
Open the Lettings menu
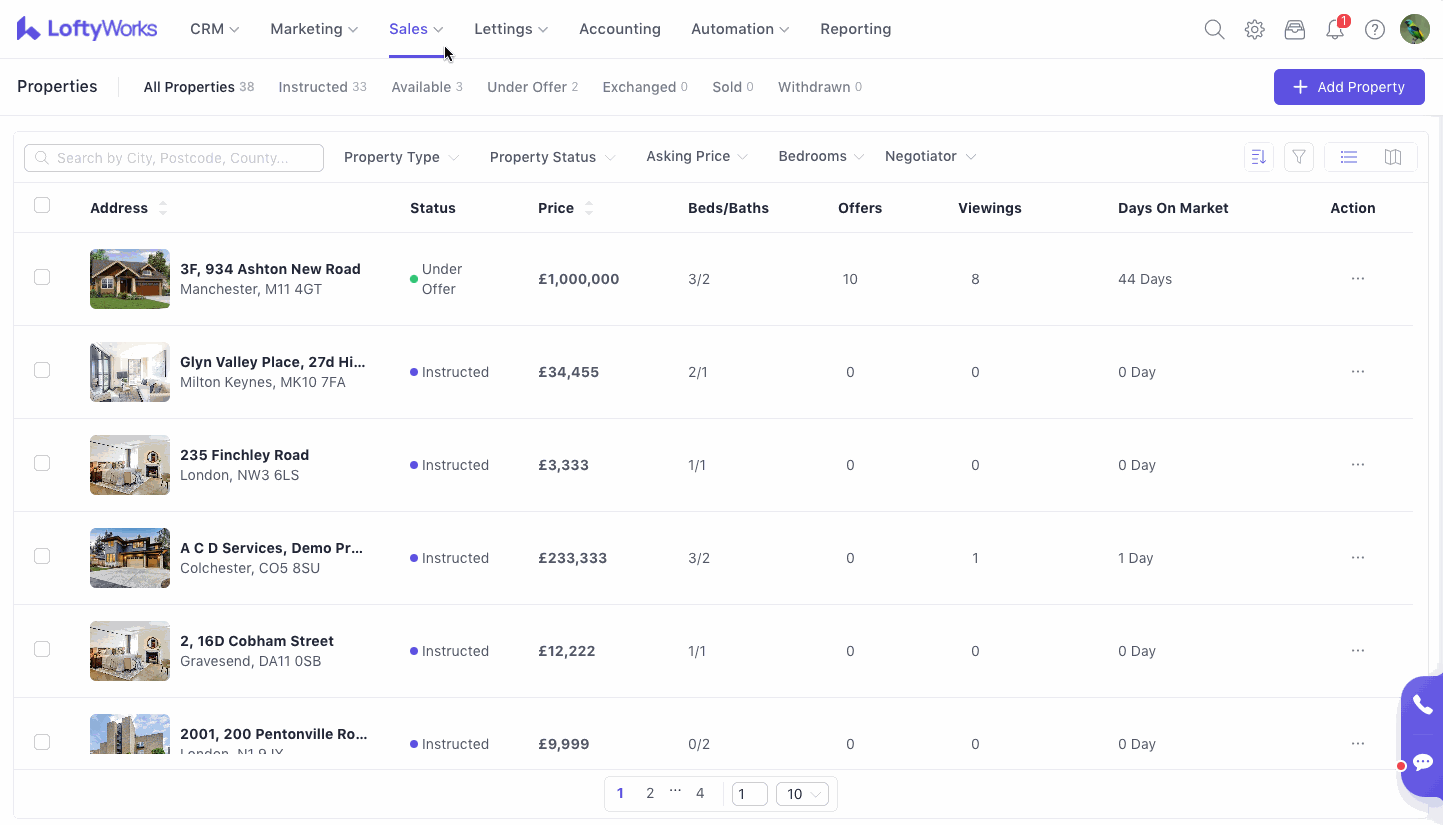pos(511,29)
